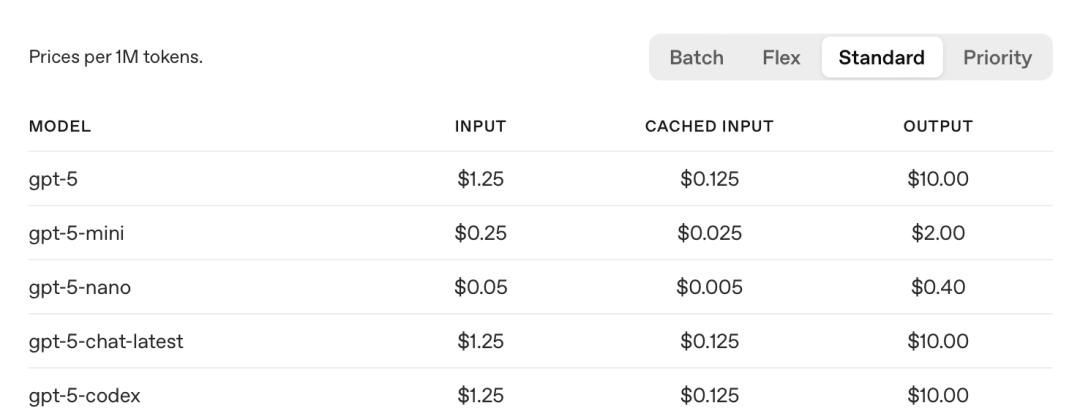Click the gpt-5-codex model name

pos(84,395)
